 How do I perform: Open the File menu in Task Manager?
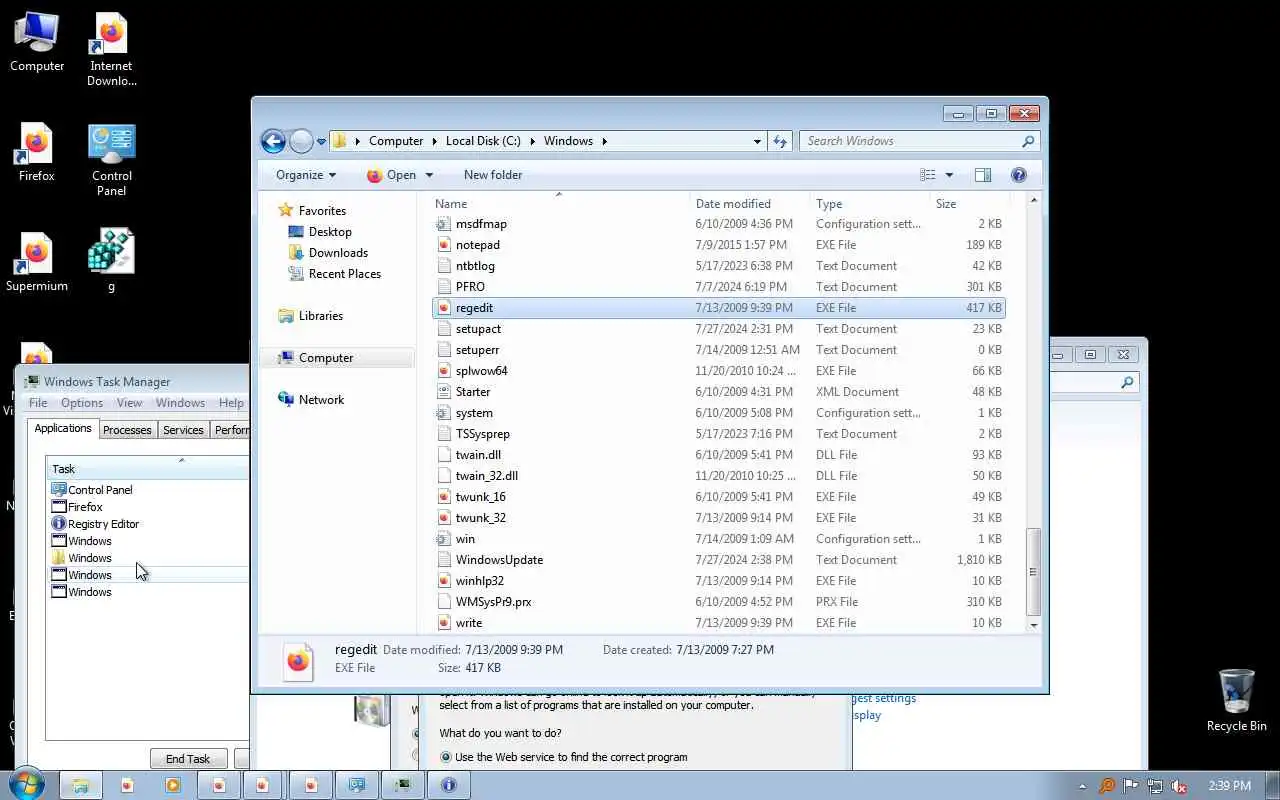38,403
